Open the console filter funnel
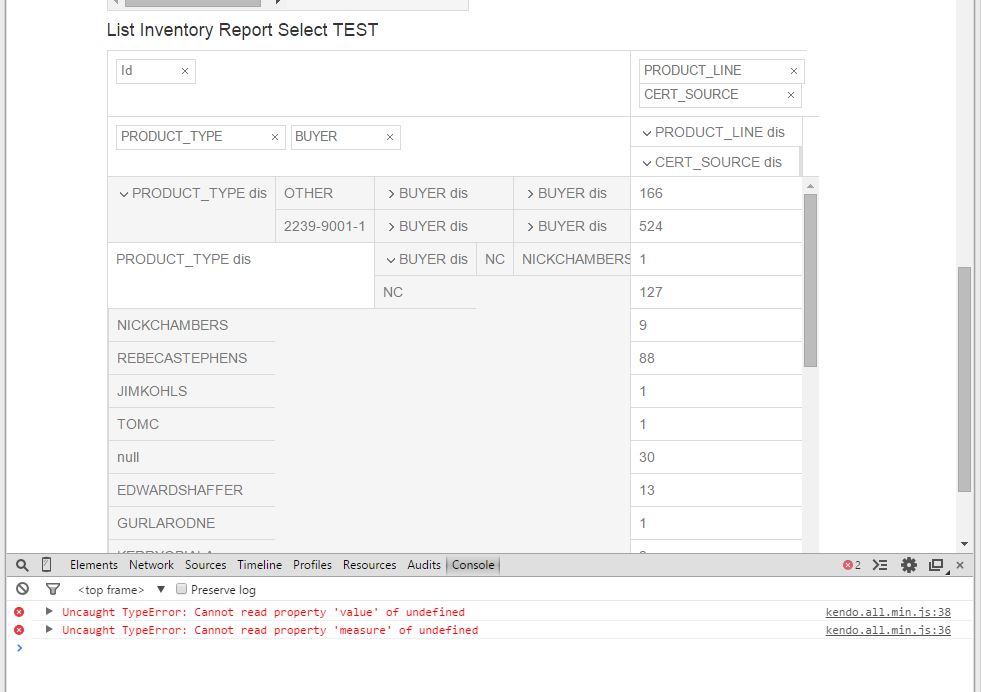 [x=53, y=589]
